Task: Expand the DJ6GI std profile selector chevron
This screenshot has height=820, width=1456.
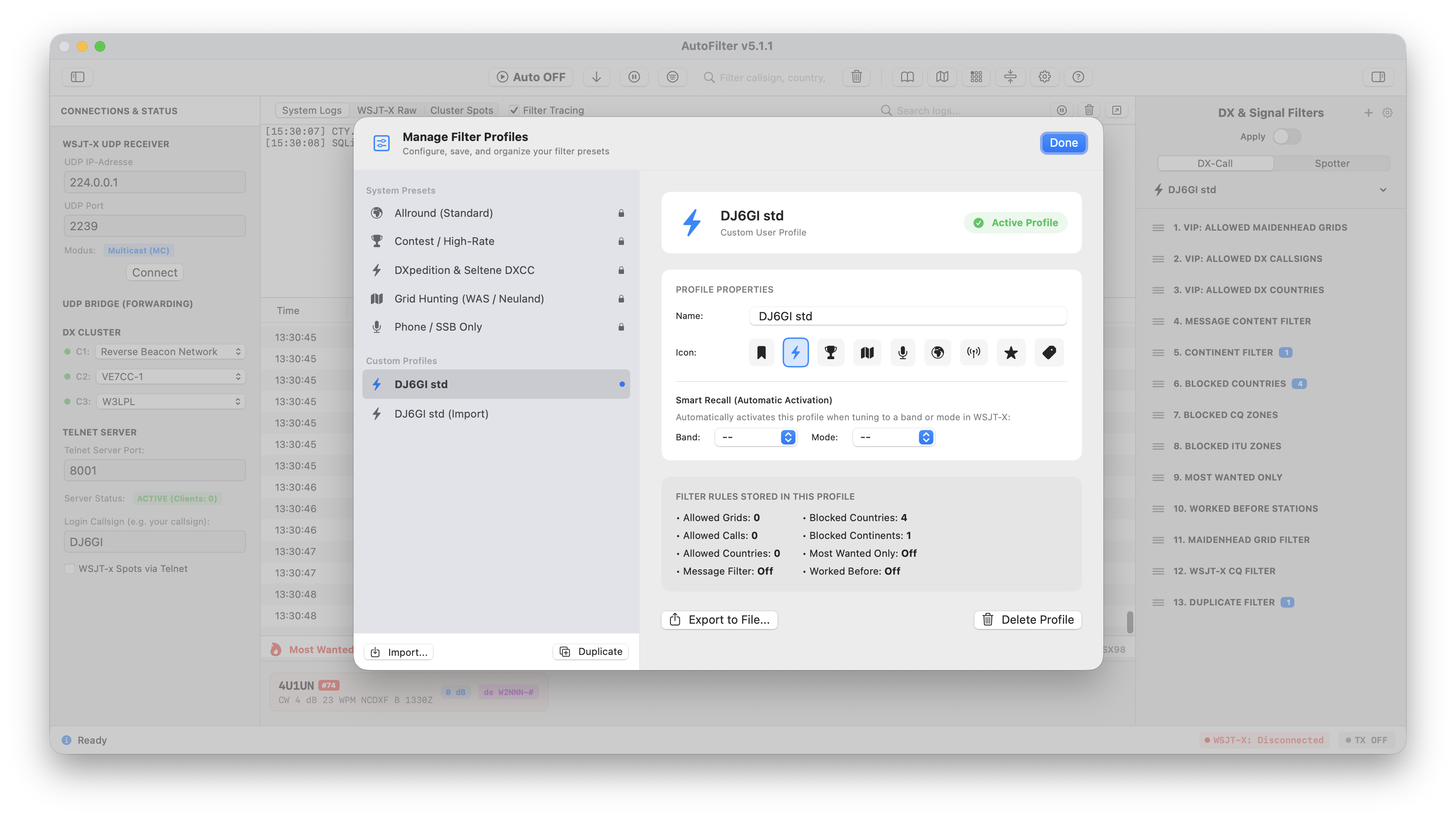Action: [x=1382, y=190]
